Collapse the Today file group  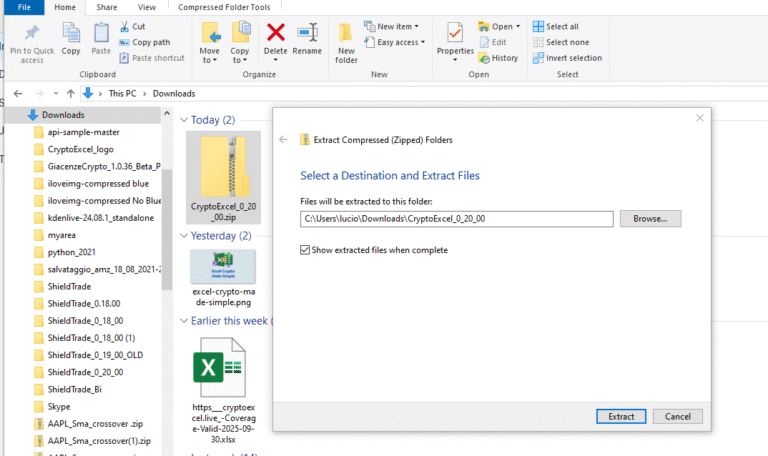(x=183, y=120)
